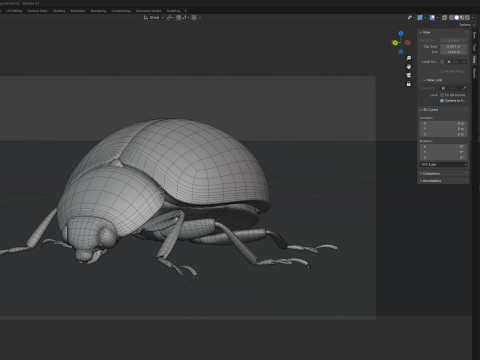Enable the Local Camera checkbox
480x360 pixels.
[x=442, y=62]
